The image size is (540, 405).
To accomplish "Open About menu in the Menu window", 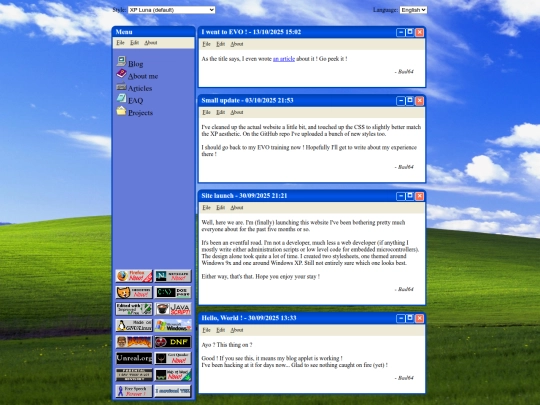I will pyautogui.click(x=151, y=43).
